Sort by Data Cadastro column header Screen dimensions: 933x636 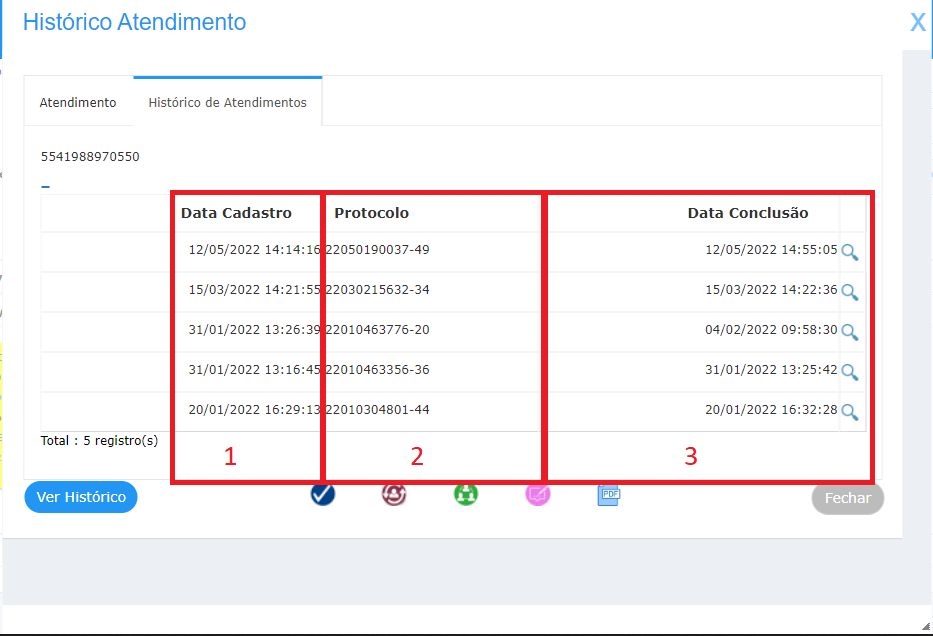point(236,213)
